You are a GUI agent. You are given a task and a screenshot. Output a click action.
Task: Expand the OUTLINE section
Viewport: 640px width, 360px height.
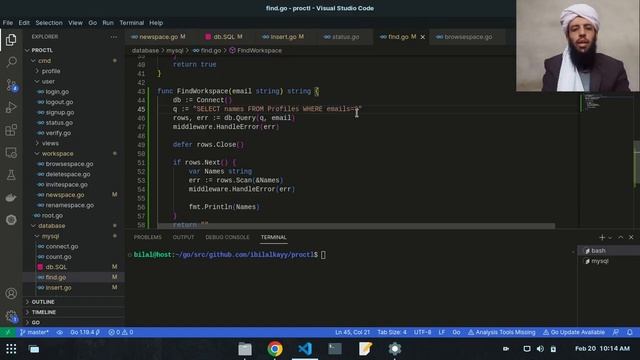tap(73, 302)
